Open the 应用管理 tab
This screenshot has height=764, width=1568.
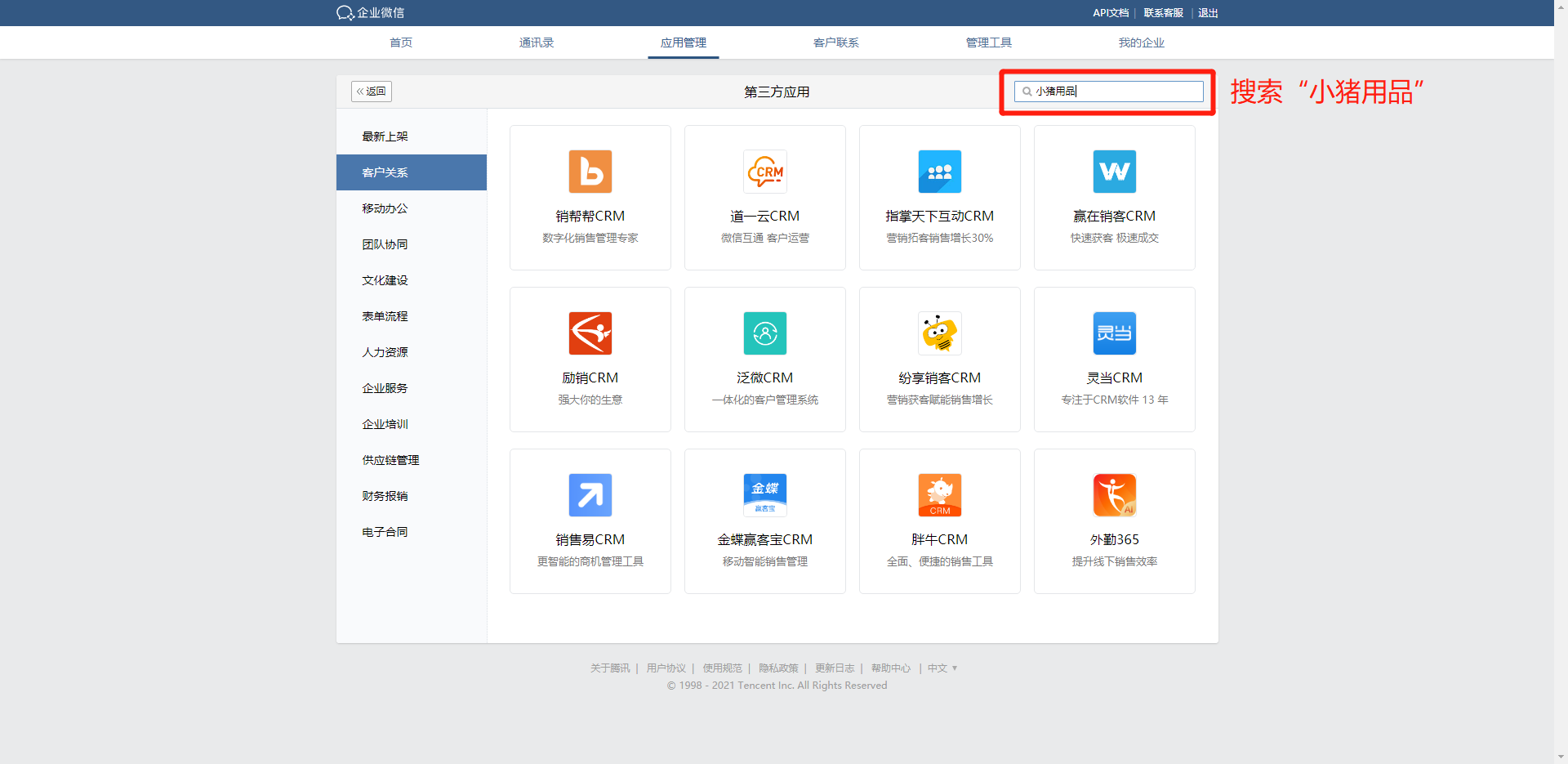coord(684,42)
